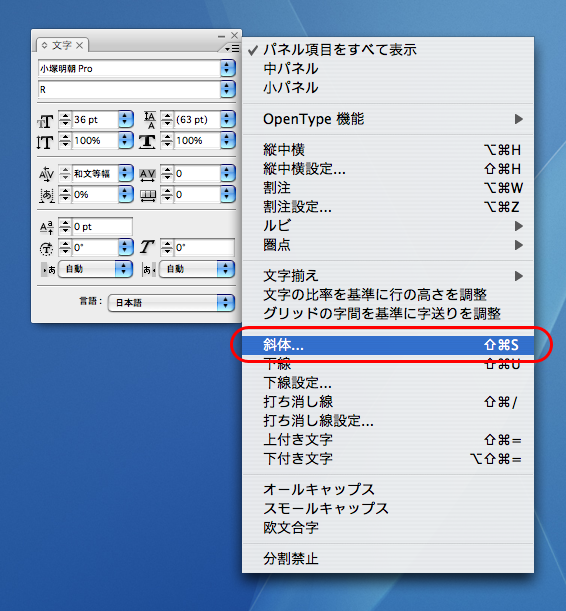
Task: Click the horizontal scale icon
Action: tap(147, 141)
